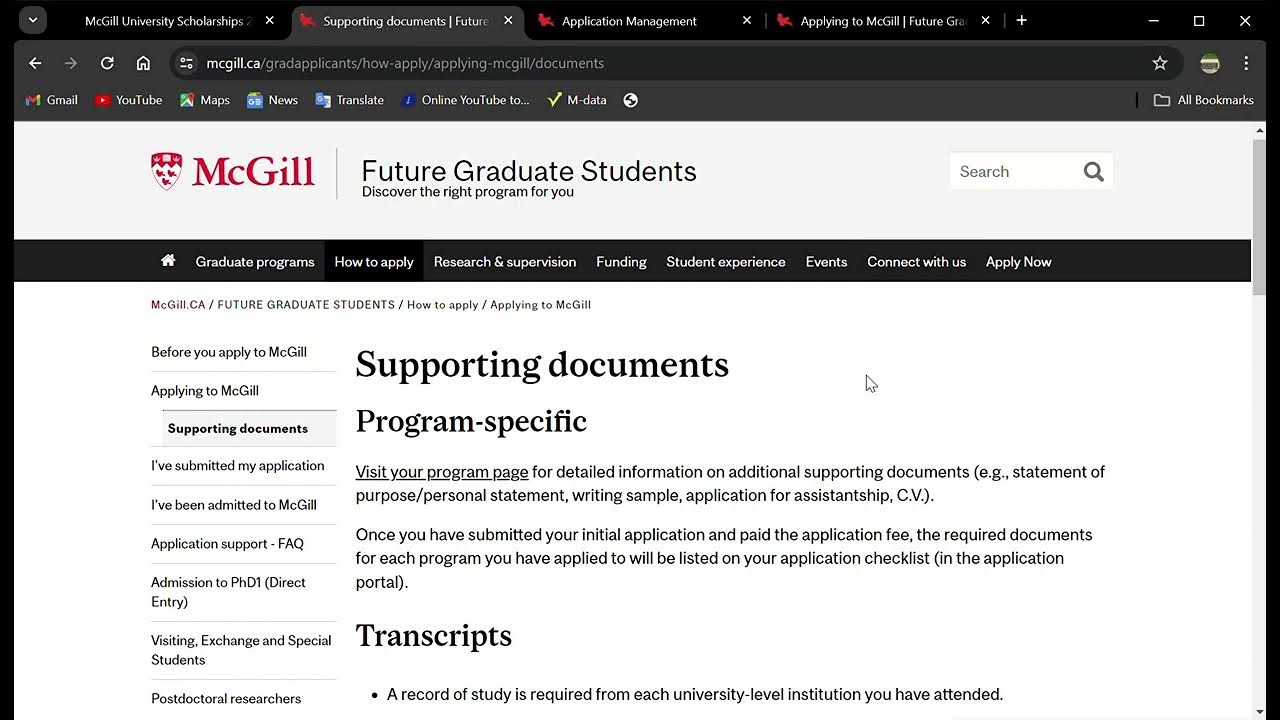The width and height of the screenshot is (1280, 720).
Task: Click into the Search input field
Action: tap(1012, 172)
